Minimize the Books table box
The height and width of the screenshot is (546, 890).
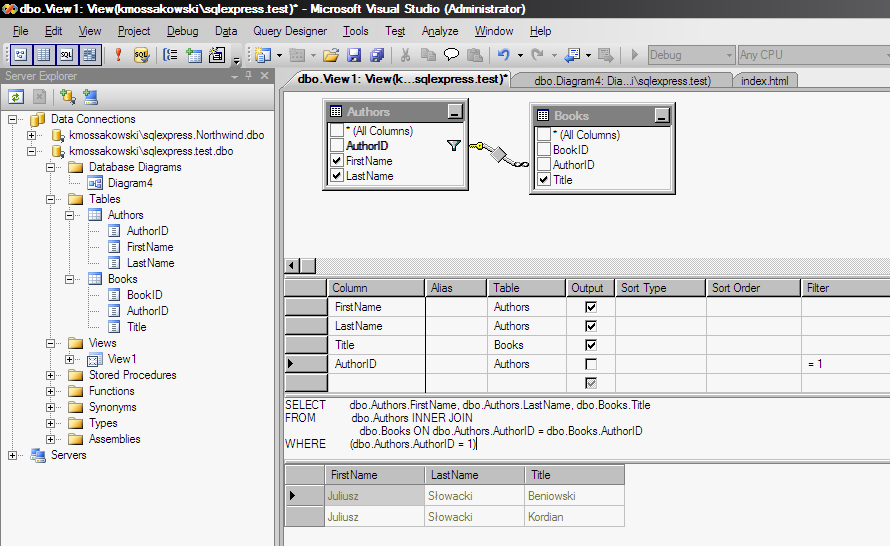[661, 115]
